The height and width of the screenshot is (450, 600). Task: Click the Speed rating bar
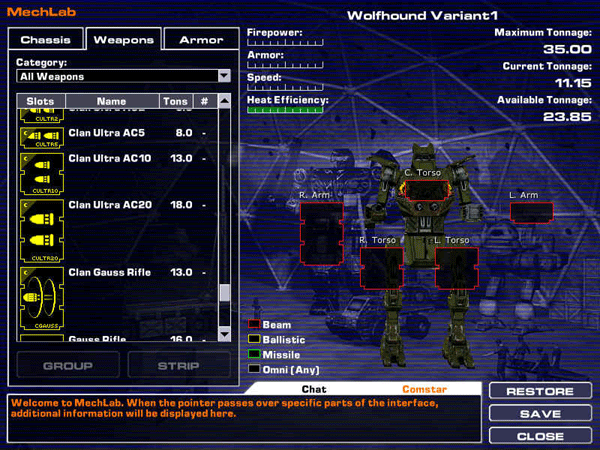click(x=285, y=87)
